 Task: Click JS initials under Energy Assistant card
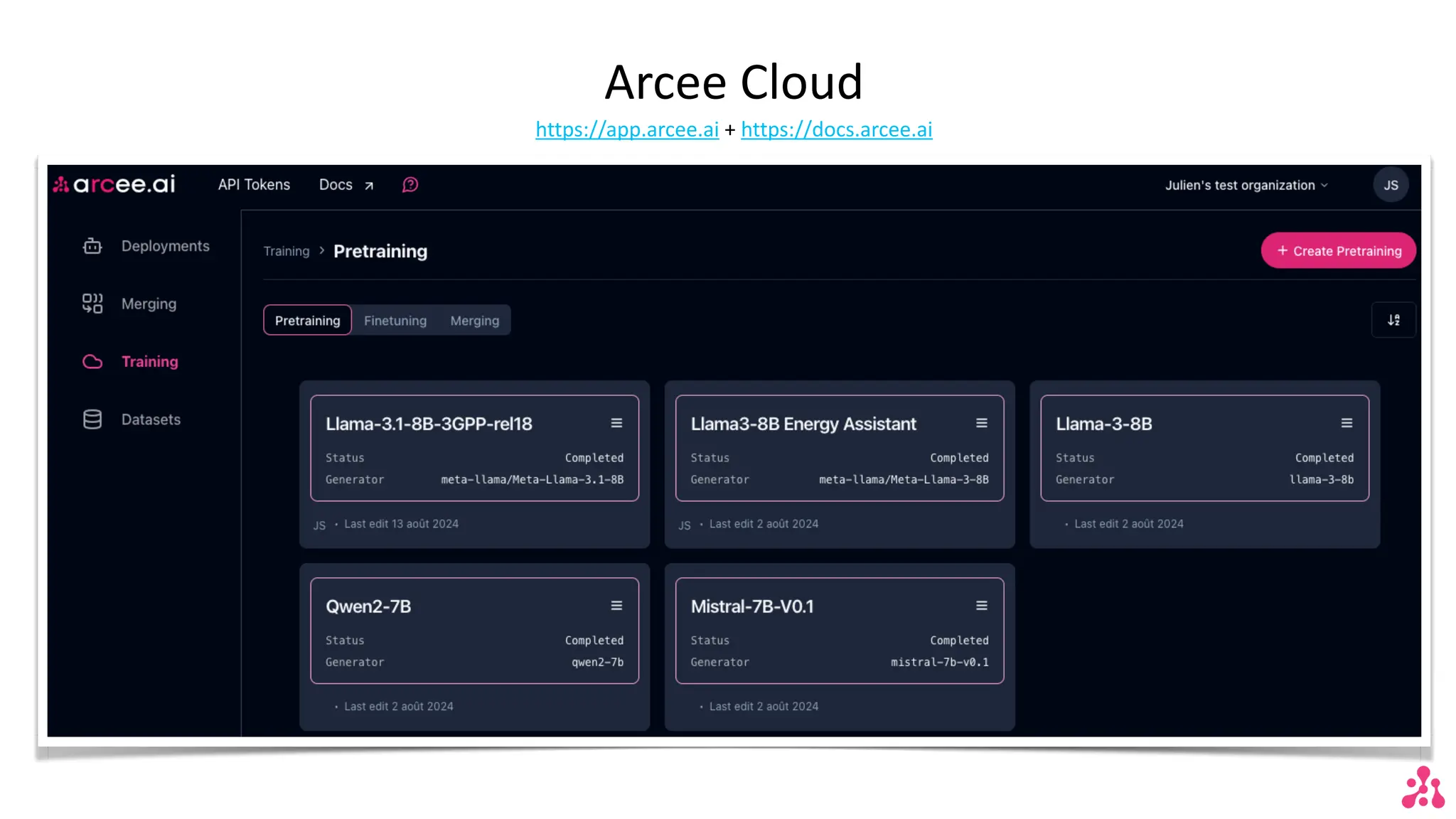[684, 525]
